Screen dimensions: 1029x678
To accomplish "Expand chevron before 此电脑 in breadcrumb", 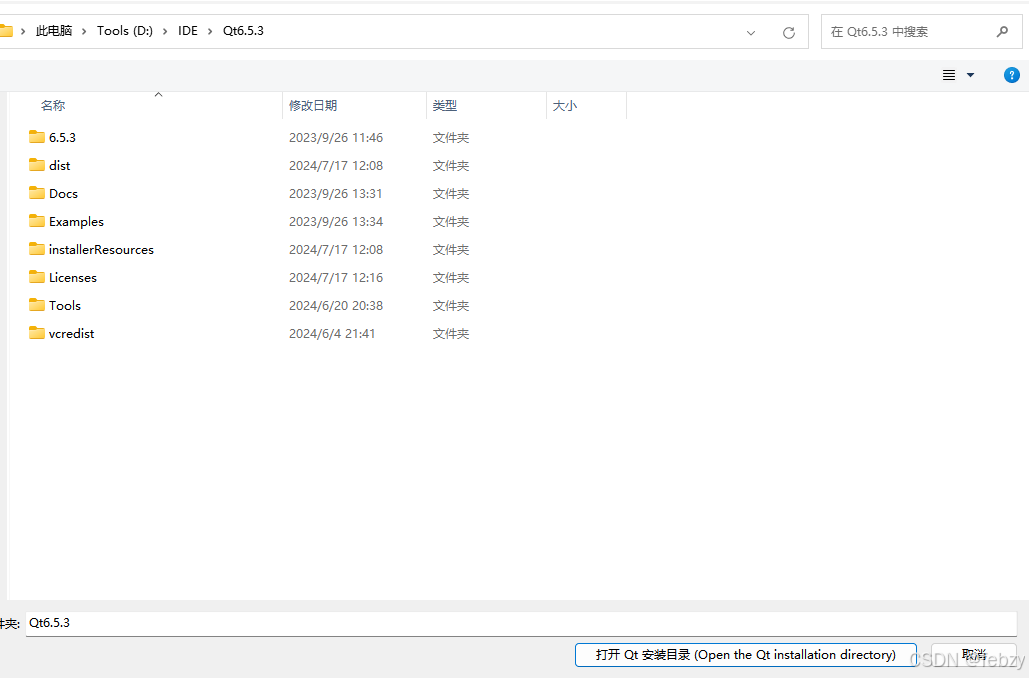I will click(x=23, y=32).
